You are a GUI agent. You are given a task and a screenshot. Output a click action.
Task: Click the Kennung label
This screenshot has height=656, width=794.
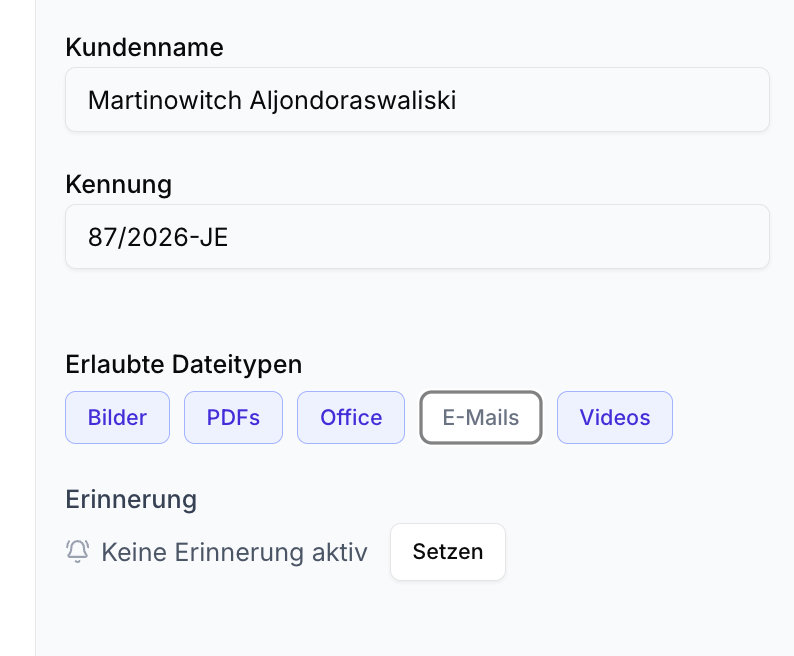pos(118,184)
